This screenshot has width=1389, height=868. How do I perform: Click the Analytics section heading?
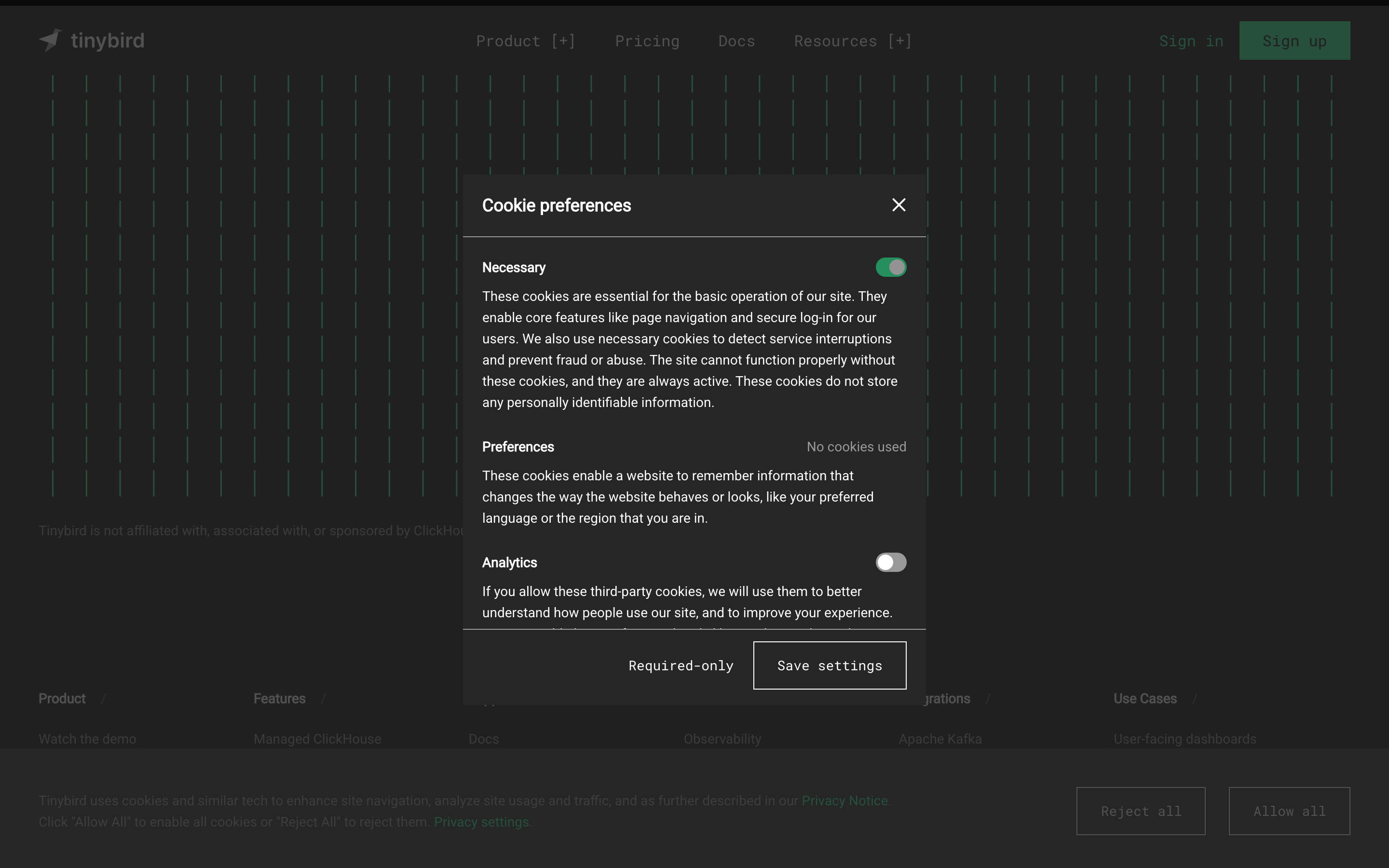[509, 563]
